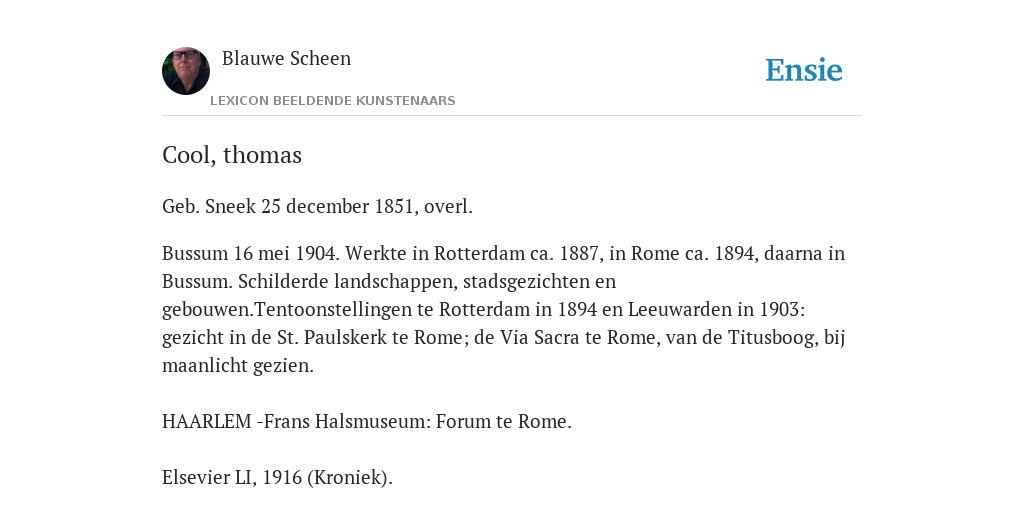Click the phrase 'Forum te Rome'
1024x512 pixels.
click(502, 421)
